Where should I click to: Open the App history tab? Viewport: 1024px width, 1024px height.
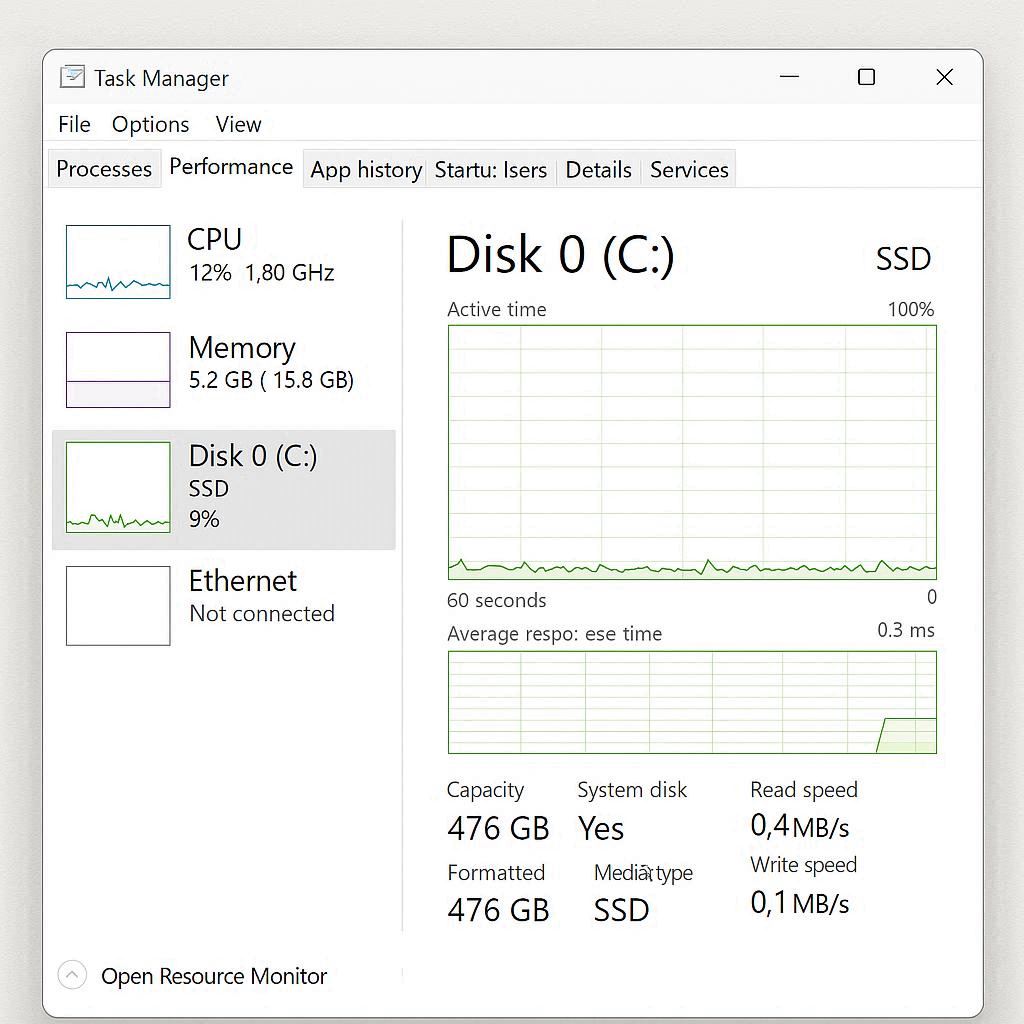[x=365, y=170]
